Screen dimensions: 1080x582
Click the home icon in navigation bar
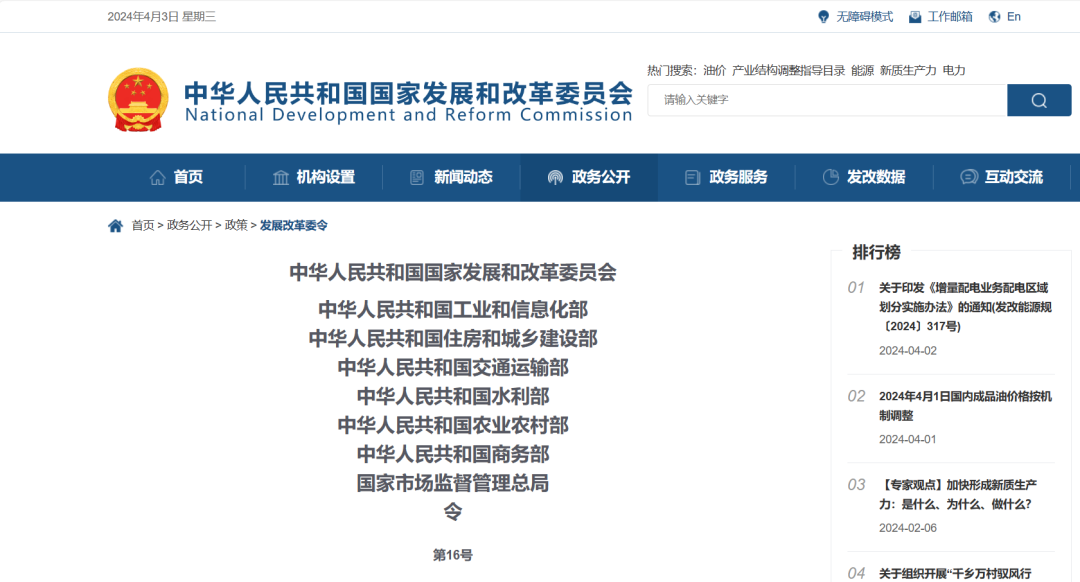coord(157,177)
